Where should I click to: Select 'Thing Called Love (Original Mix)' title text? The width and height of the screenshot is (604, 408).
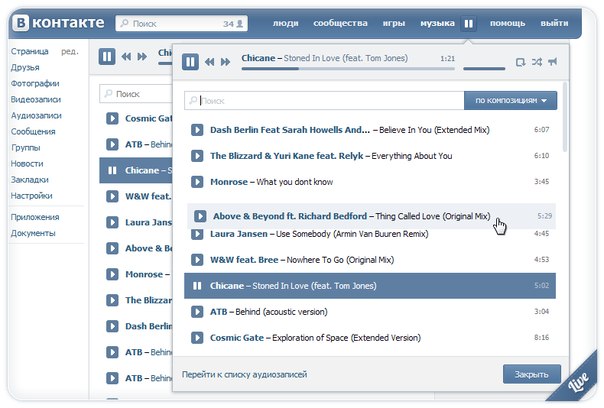tap(433, 217)
